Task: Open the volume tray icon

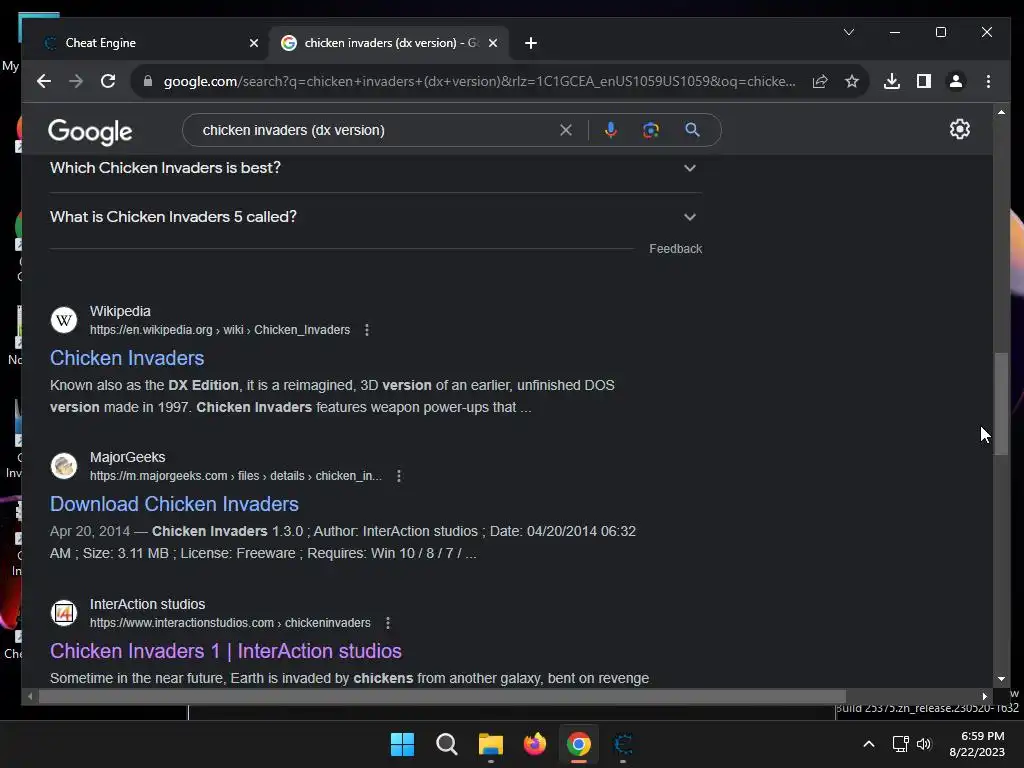Action: tap(924, 744)
